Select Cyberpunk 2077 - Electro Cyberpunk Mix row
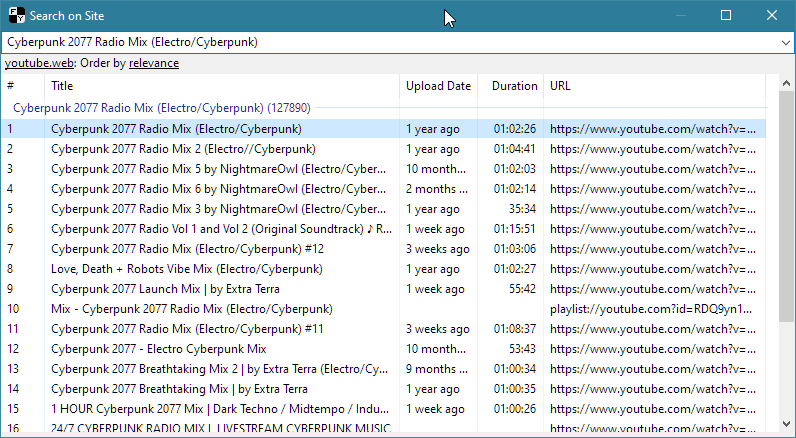The image size is (796, 438). pos(158,349)
